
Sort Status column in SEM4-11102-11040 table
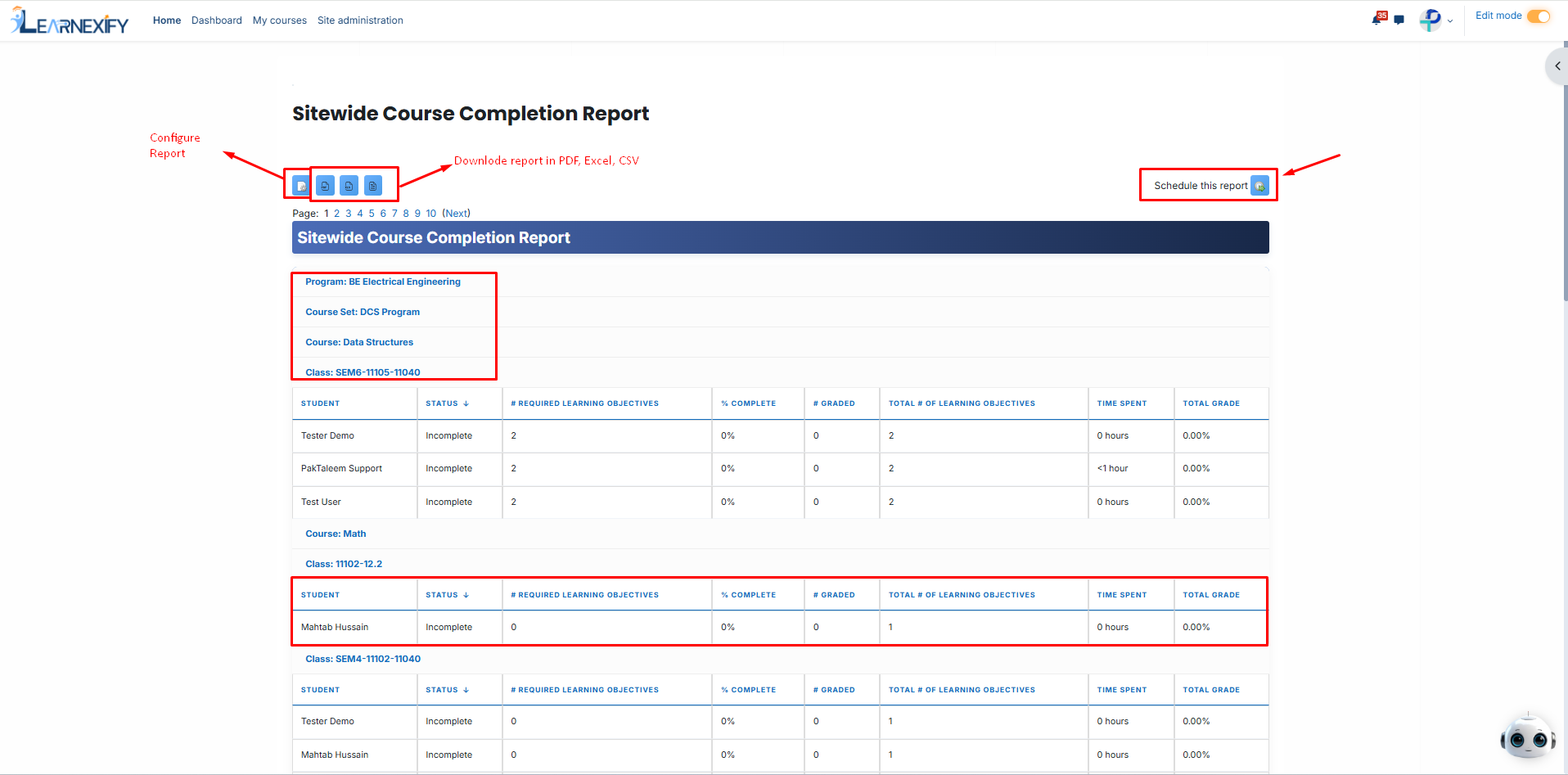(447, 690)
